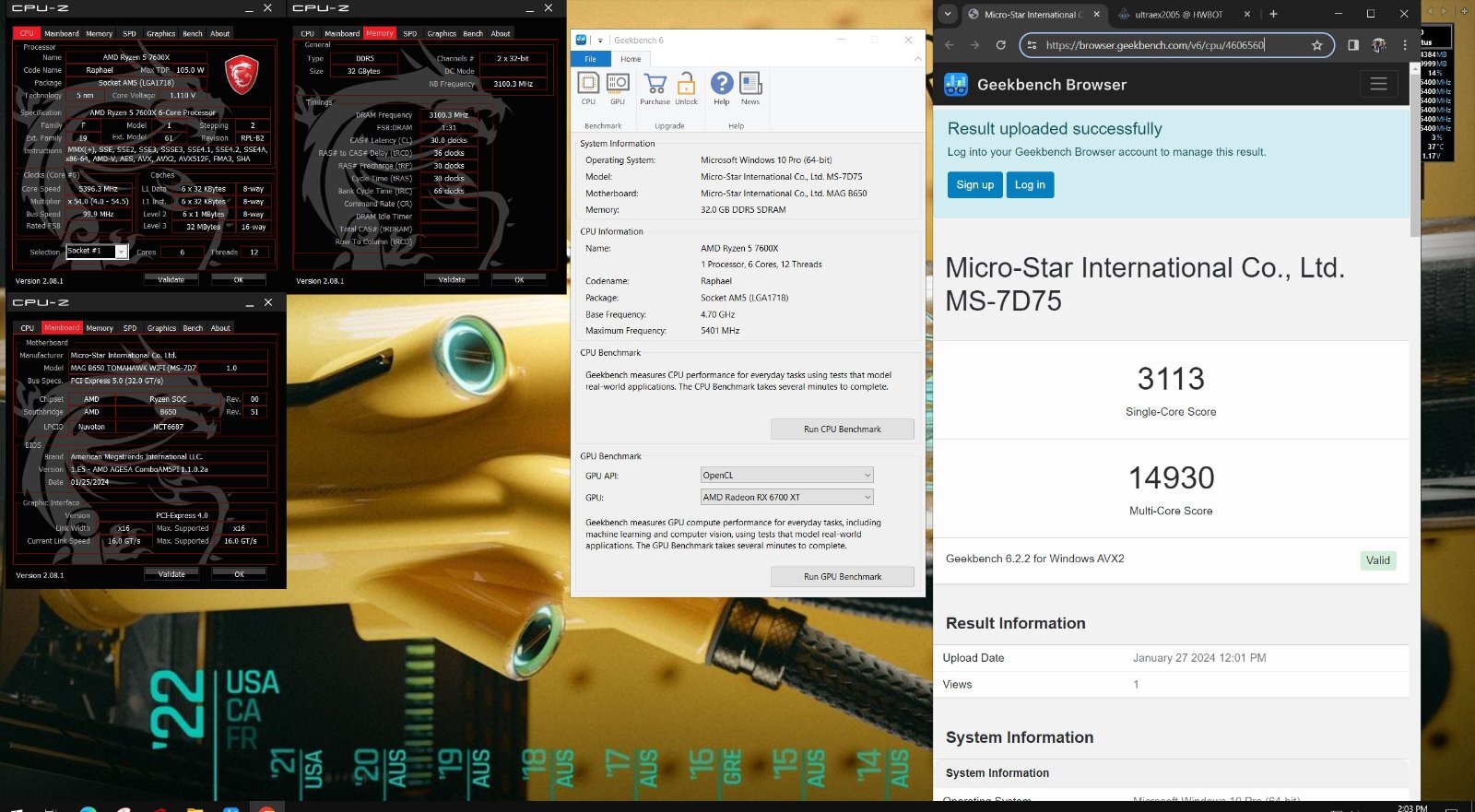Click the '3100.3 MHz' DRAM Frequency value in CPU-Z
The height and width of the screenshot is (812, 1475).
click(x=448, y=115)
